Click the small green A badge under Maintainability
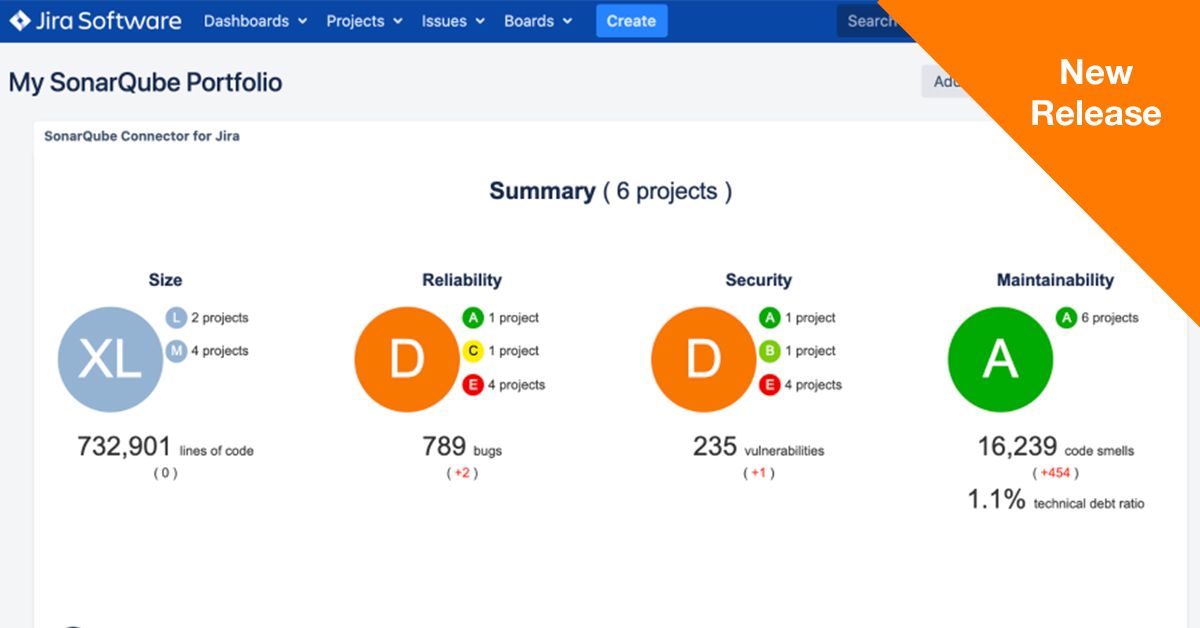Screen dimensions: 1200x628 pyautogui.click(x=1066, y=318)
